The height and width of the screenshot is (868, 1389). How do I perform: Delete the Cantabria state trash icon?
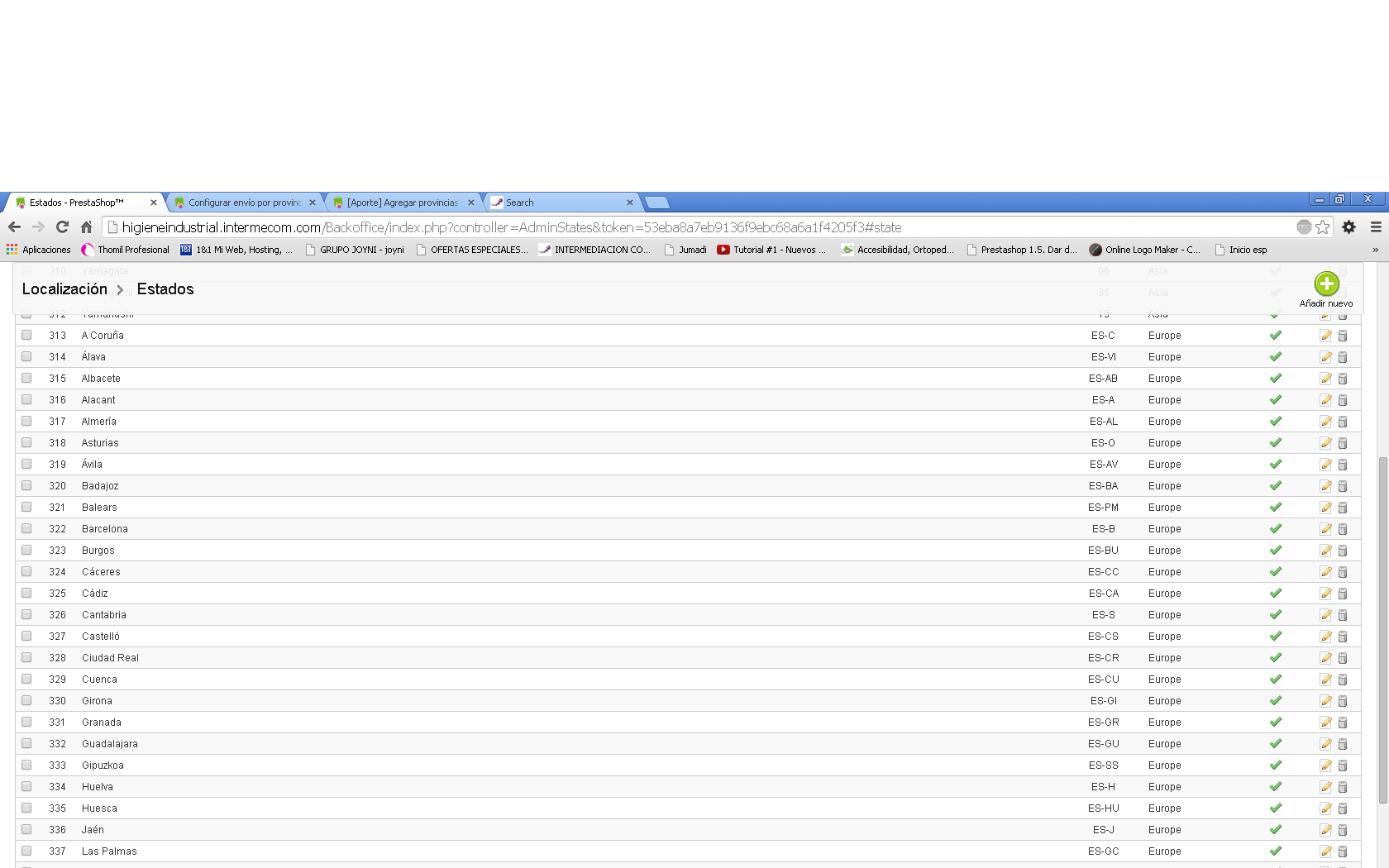(x=1343, y=615)
